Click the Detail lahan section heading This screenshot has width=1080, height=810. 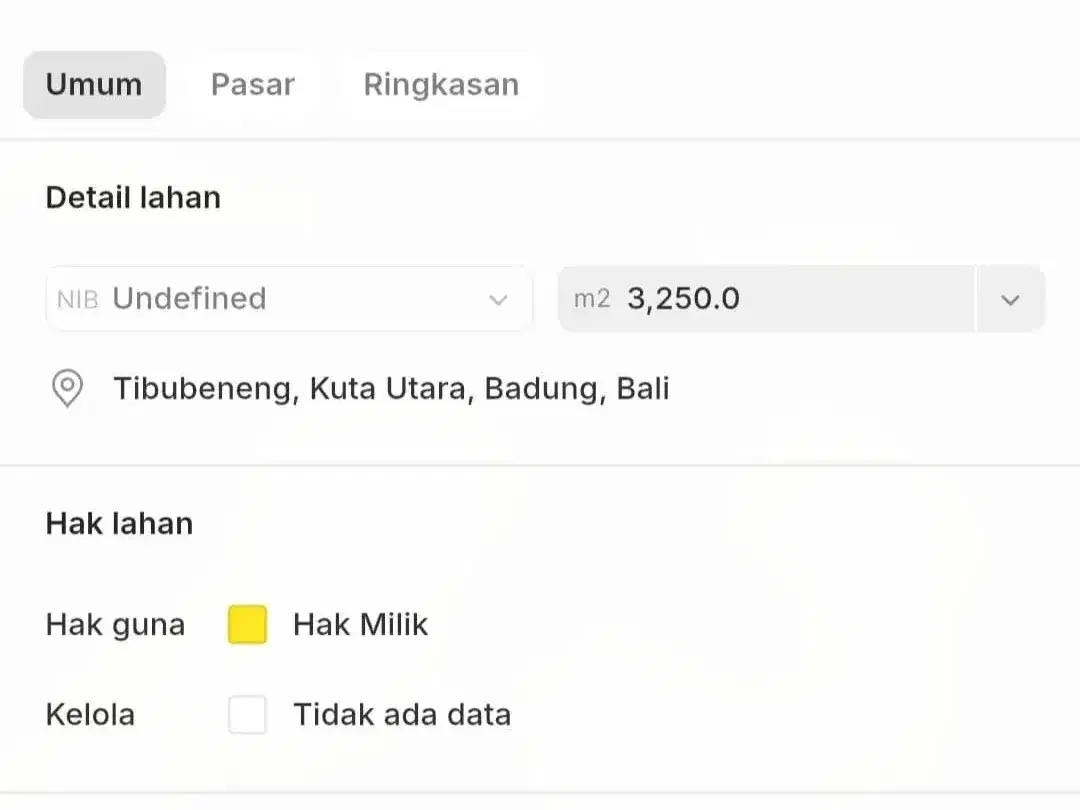click(x=134, y=198)
